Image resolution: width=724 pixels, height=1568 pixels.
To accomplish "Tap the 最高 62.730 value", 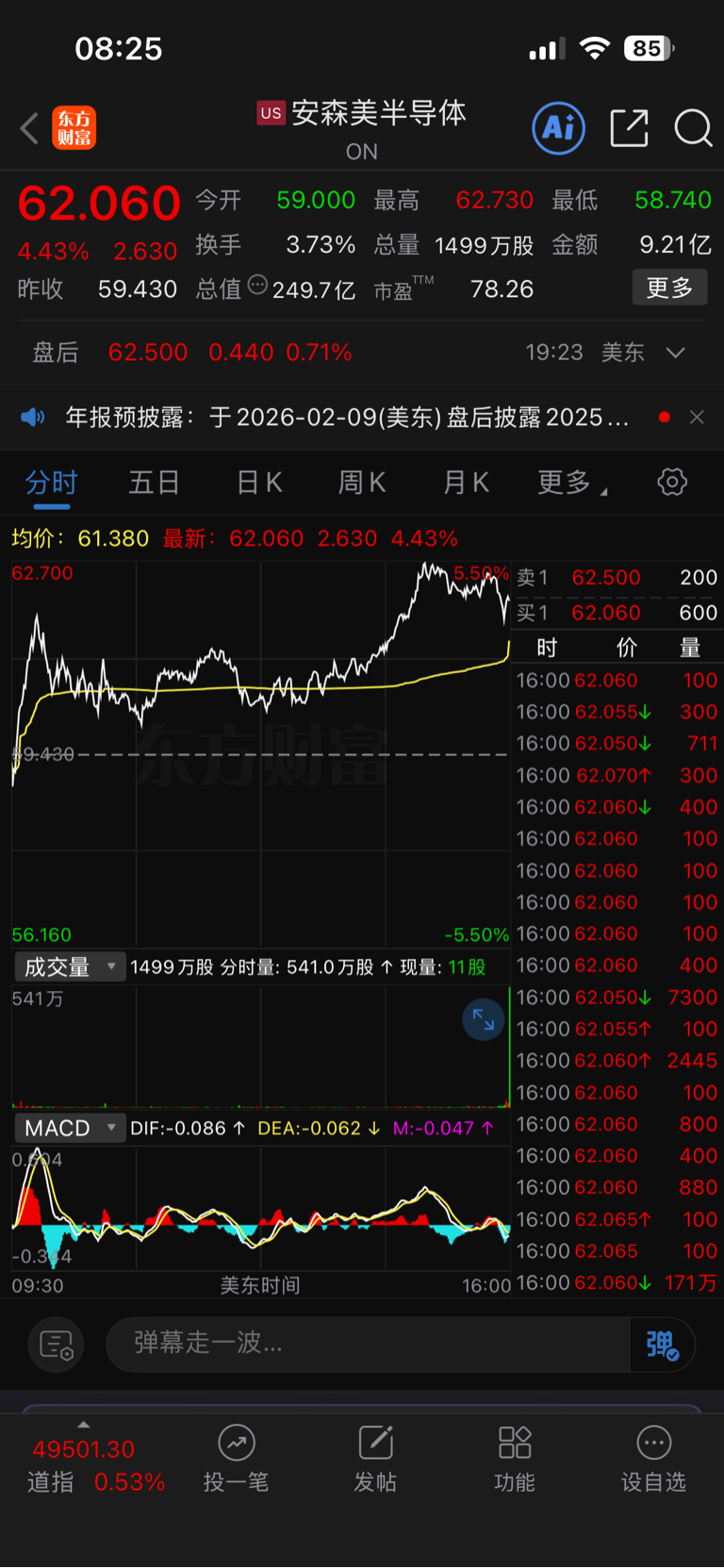I will coord(495,200).
